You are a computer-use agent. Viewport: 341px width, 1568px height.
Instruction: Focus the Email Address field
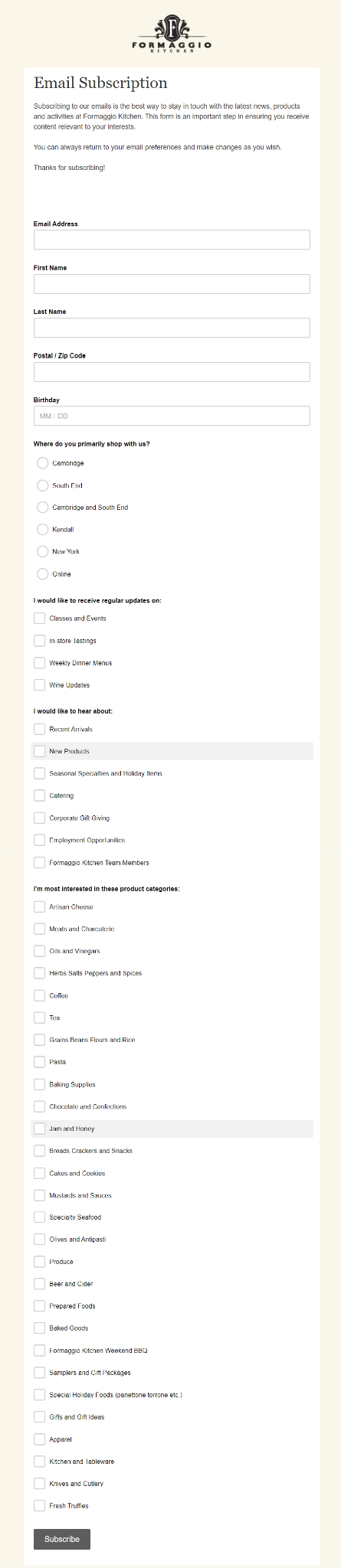(x=172, y=240)
